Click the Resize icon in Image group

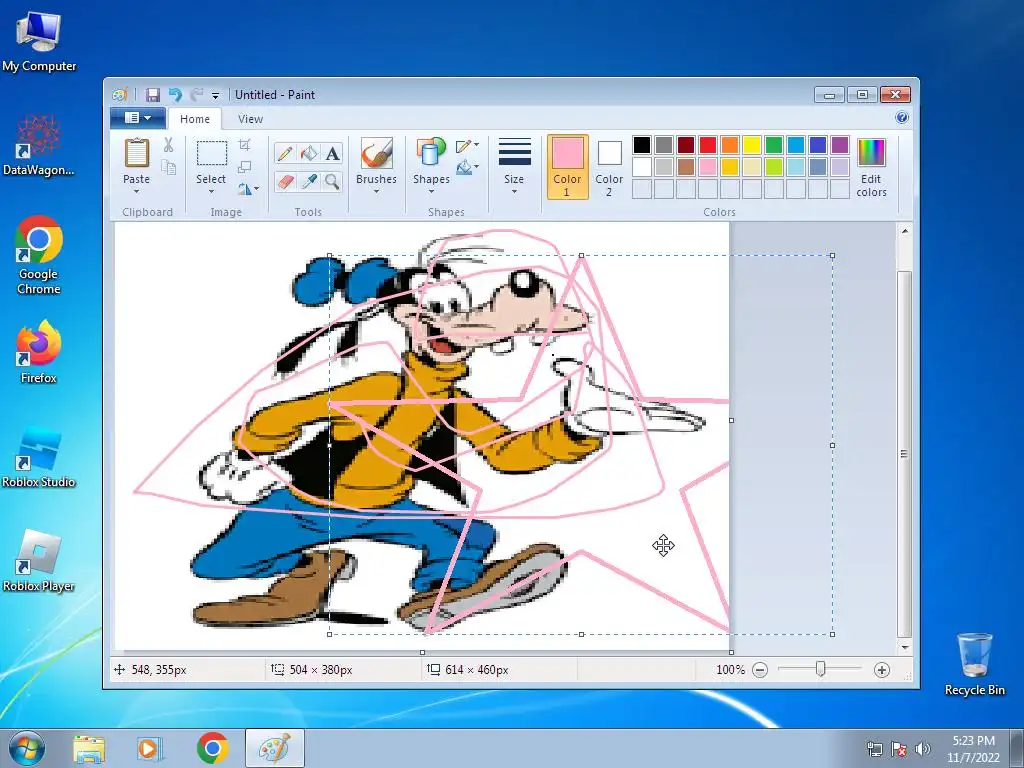coord(245,167)
